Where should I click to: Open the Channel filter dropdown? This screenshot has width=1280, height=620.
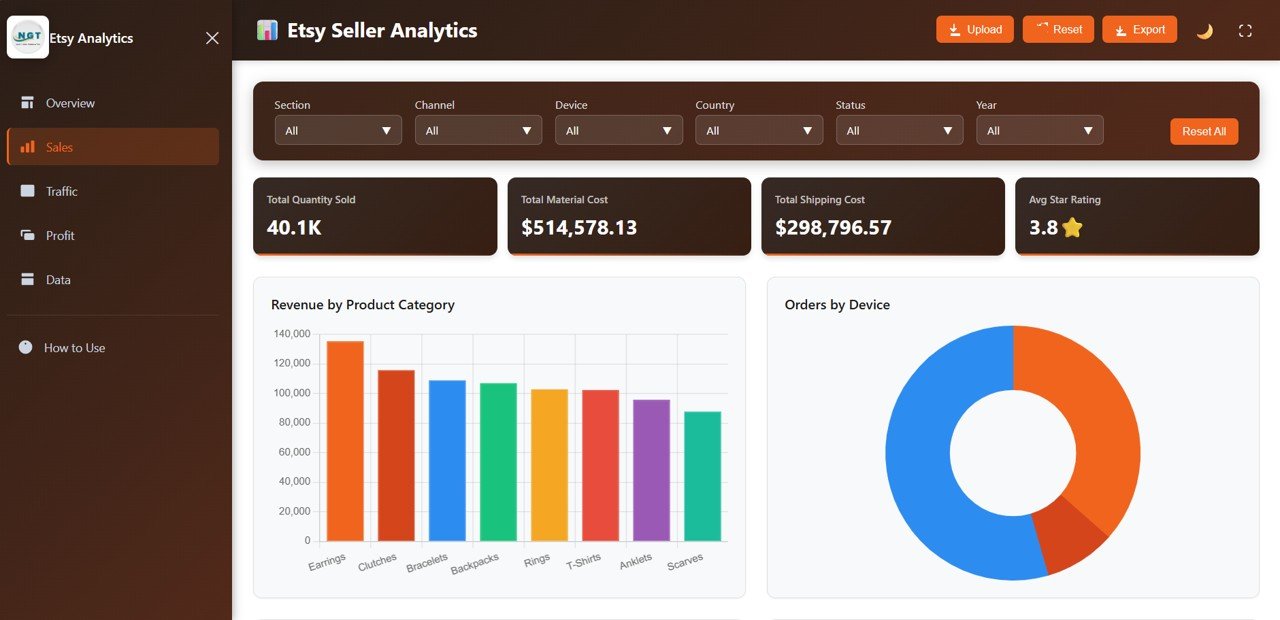(x=478, y=130)
